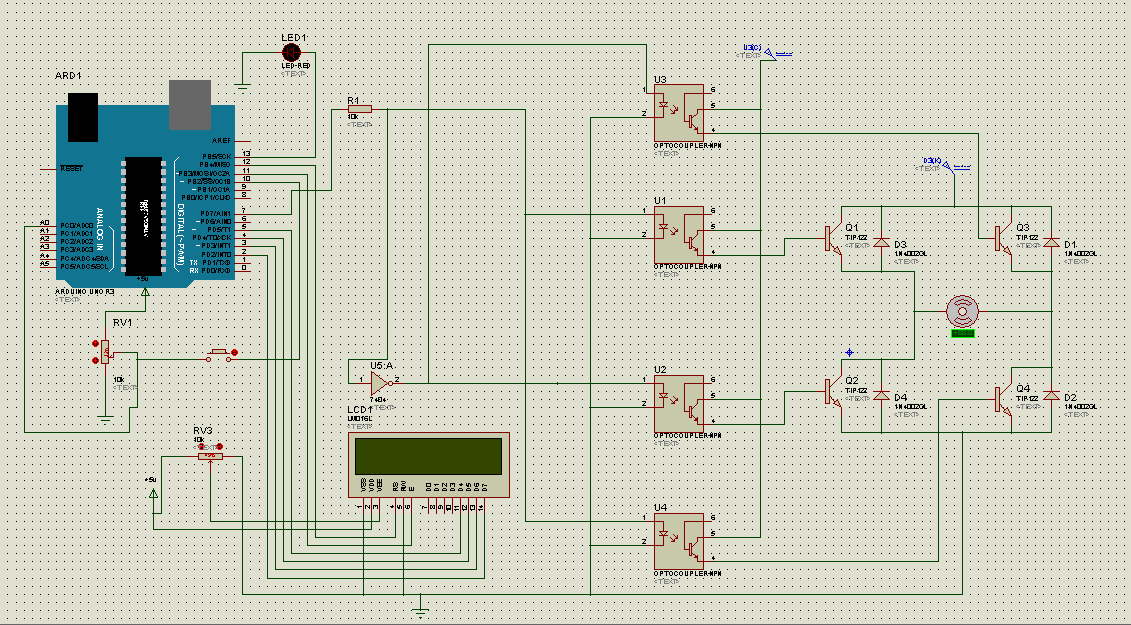Select potentiometer RV3
Screen dimensions: 1131x625
coord(210,456)
